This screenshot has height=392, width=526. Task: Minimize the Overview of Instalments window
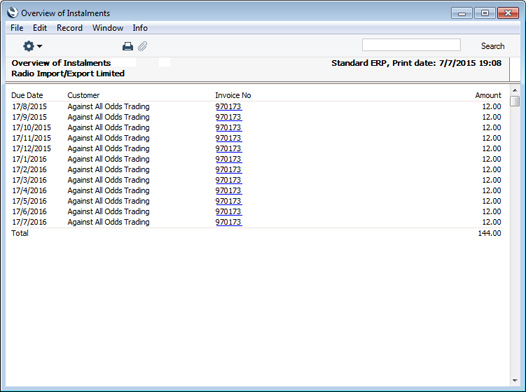click(462, 13)
